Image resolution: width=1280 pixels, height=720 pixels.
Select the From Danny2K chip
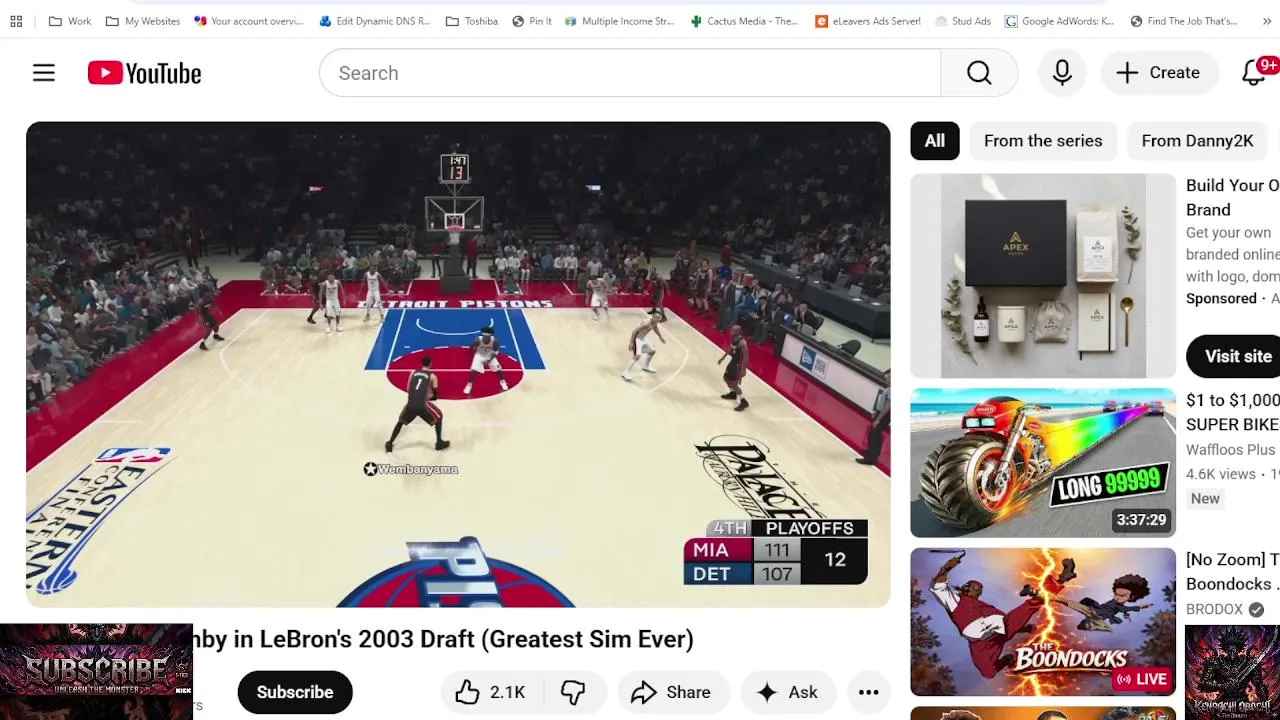[x=1197, y=141]
